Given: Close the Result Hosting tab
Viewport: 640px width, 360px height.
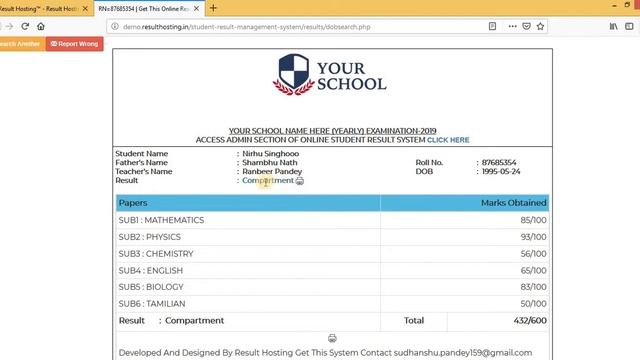Looking at the screenshot, I should (85, 9).
